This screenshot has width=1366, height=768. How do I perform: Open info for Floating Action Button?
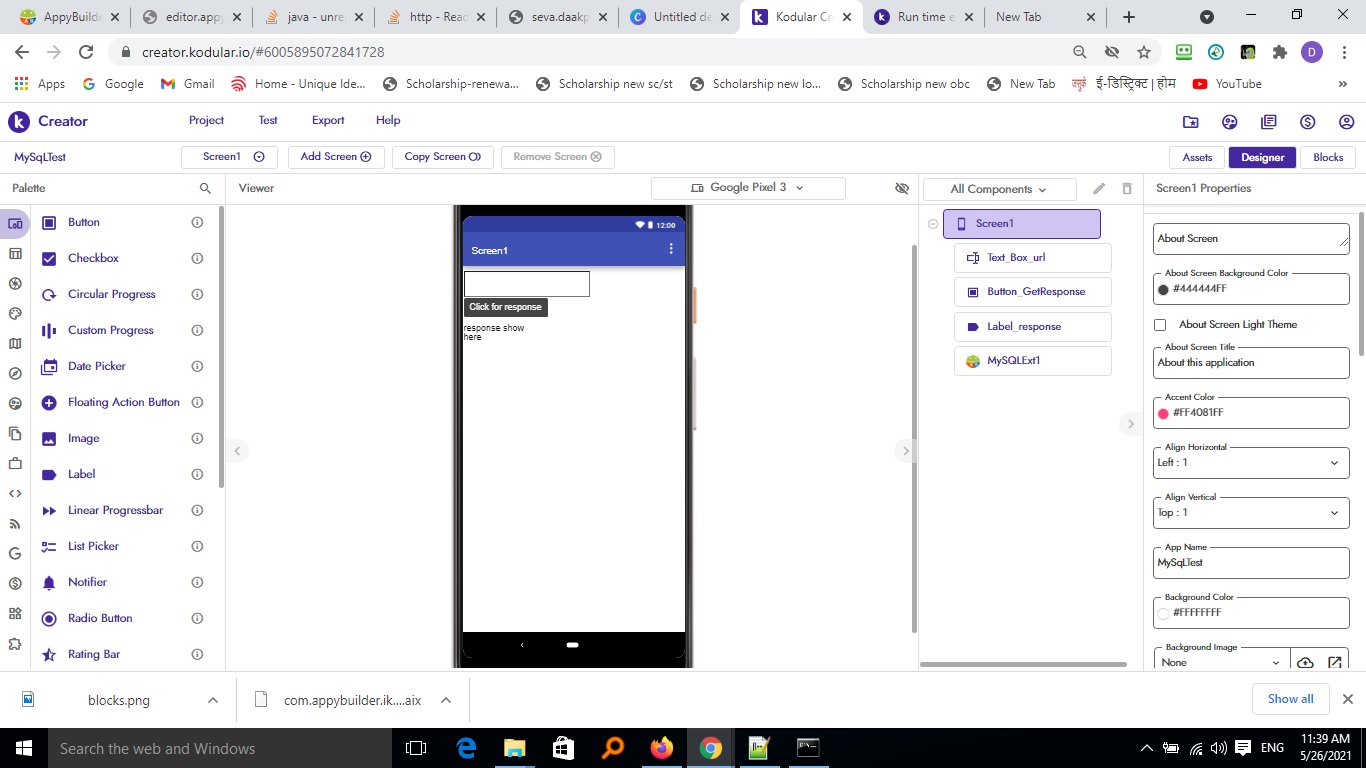[x=197, y=402]
